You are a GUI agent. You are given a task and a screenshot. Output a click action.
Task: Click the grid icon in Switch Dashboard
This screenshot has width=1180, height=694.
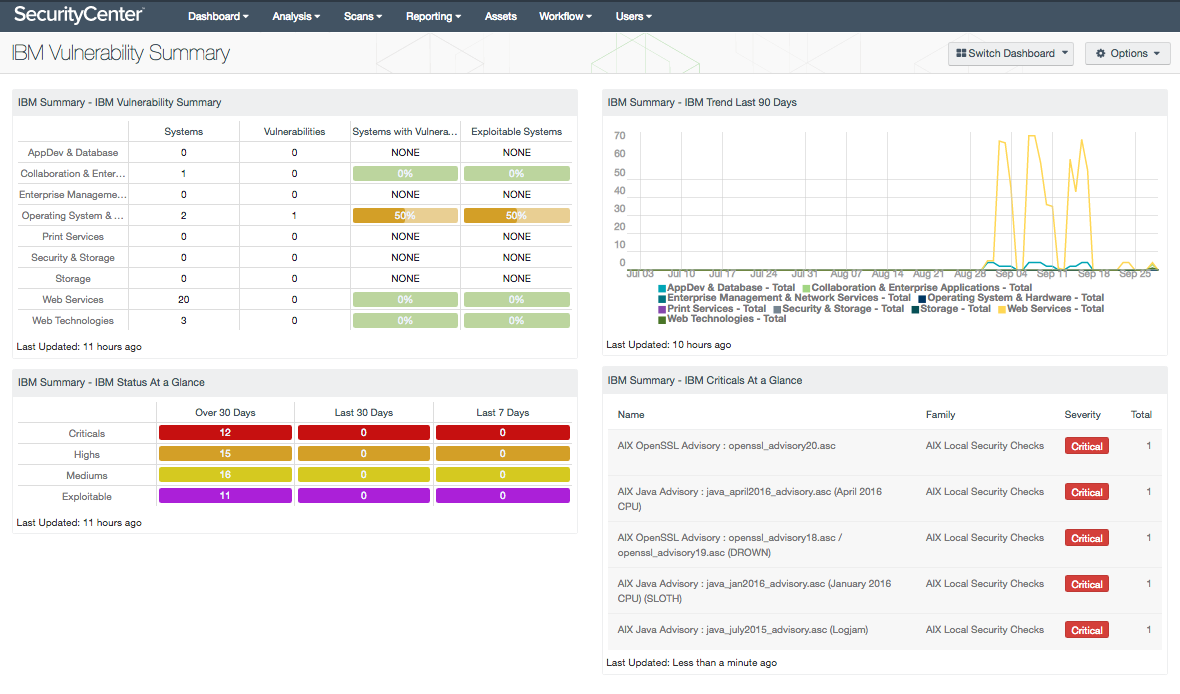[x=961, y=53]
